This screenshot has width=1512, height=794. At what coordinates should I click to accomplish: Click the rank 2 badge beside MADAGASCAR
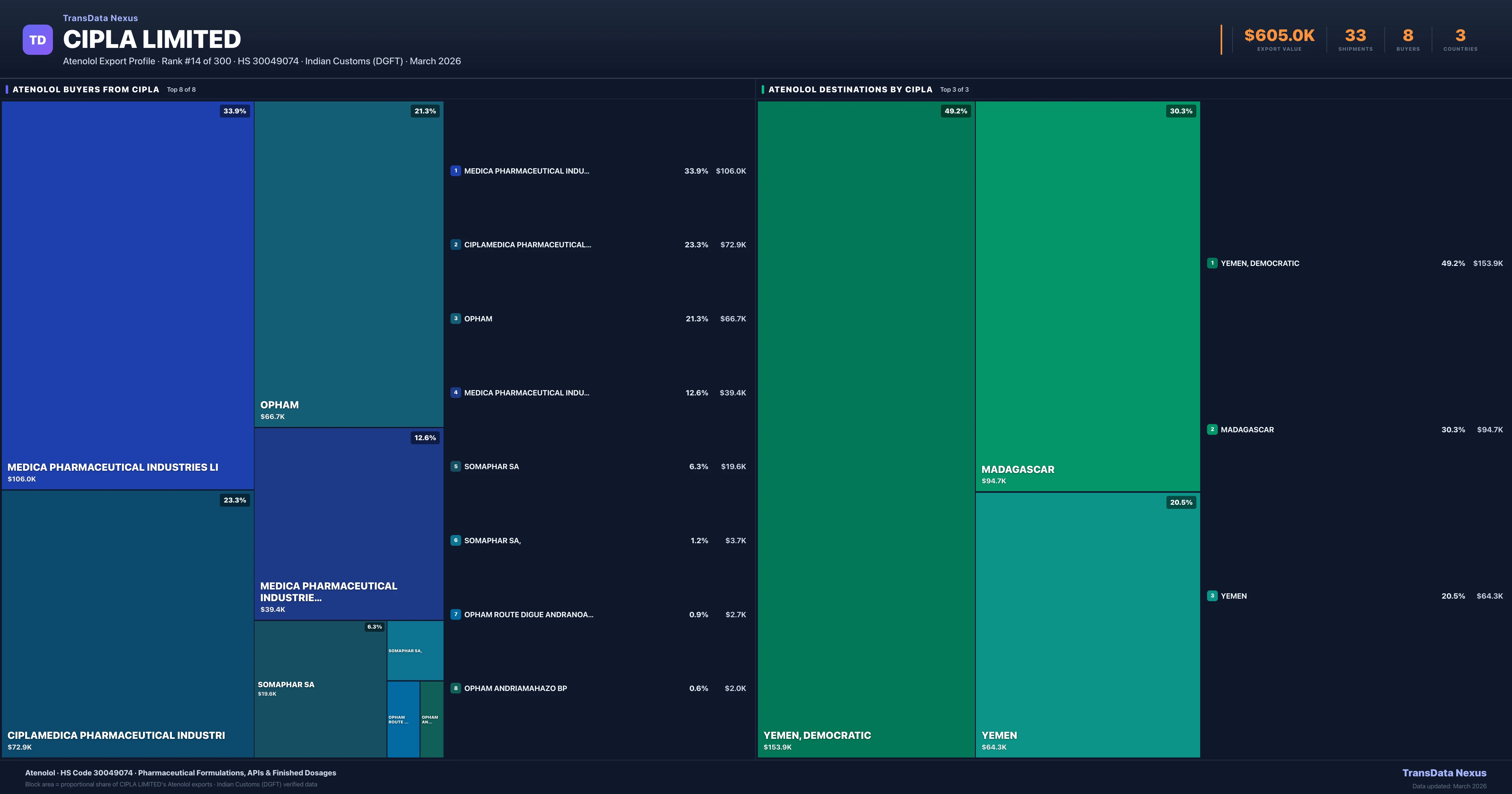pyautogui.click(x=1212, y=429)
